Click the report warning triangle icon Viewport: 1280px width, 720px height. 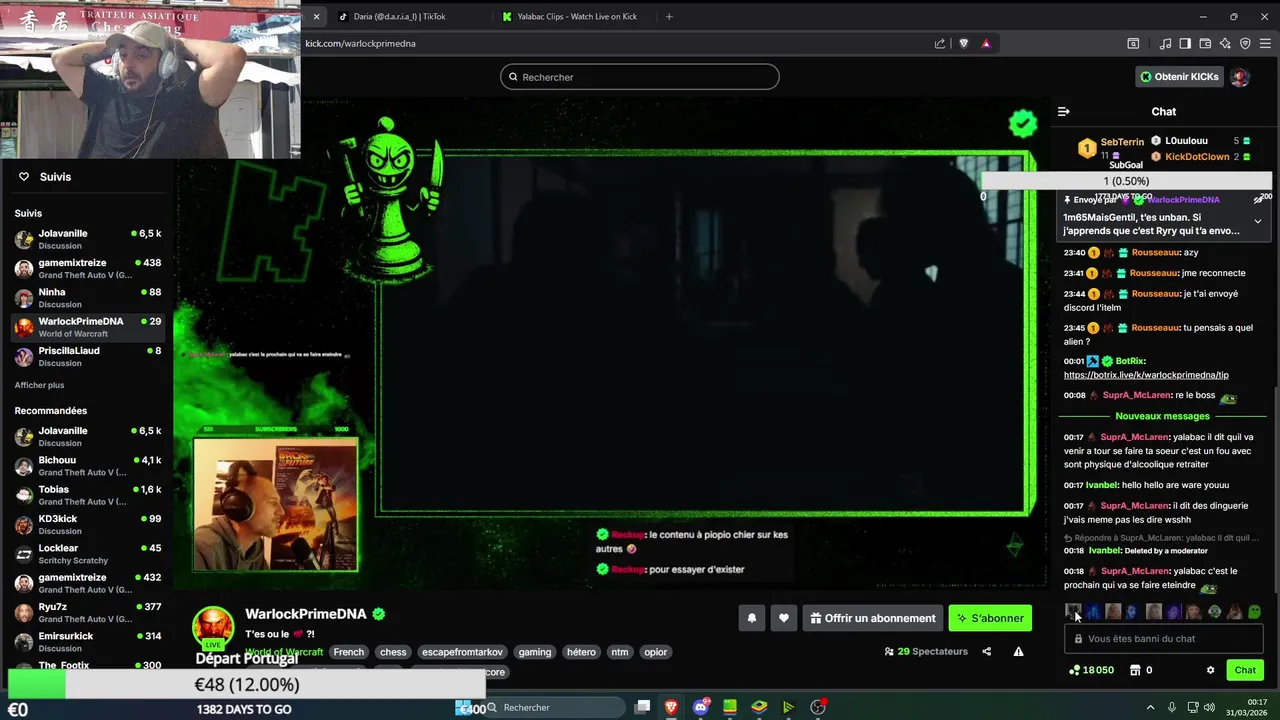1018,652
